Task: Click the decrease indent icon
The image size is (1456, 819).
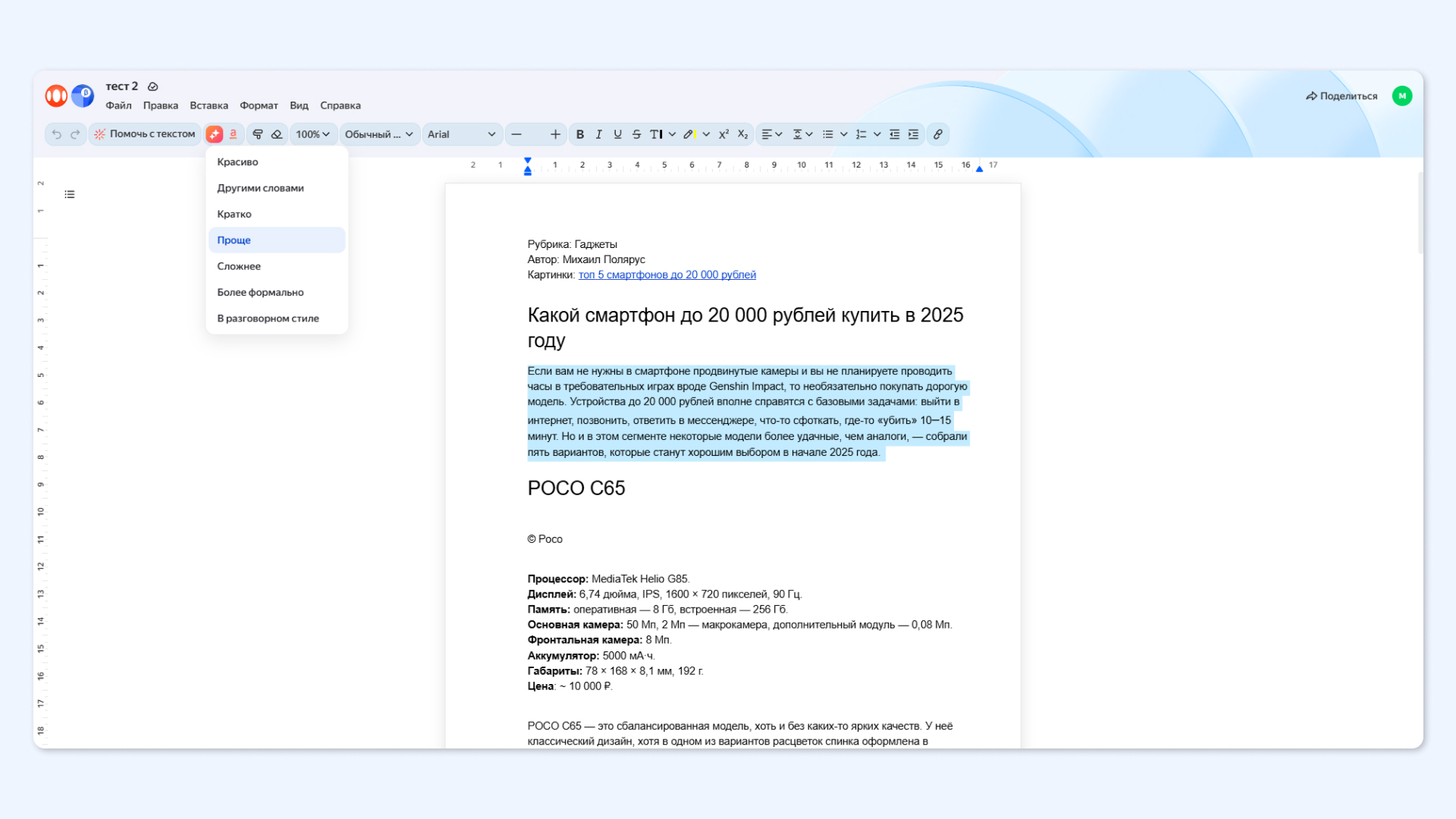Action: tap(895, 134)
